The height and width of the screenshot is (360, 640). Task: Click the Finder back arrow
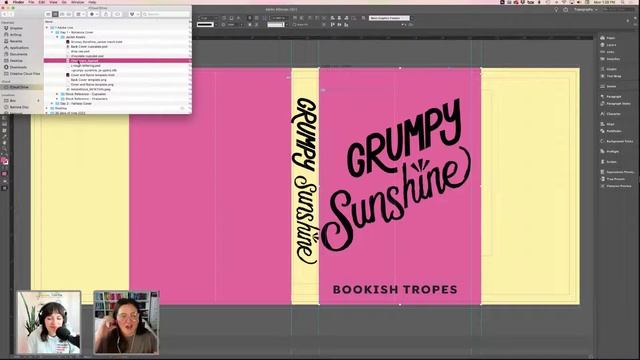[4, 14]
